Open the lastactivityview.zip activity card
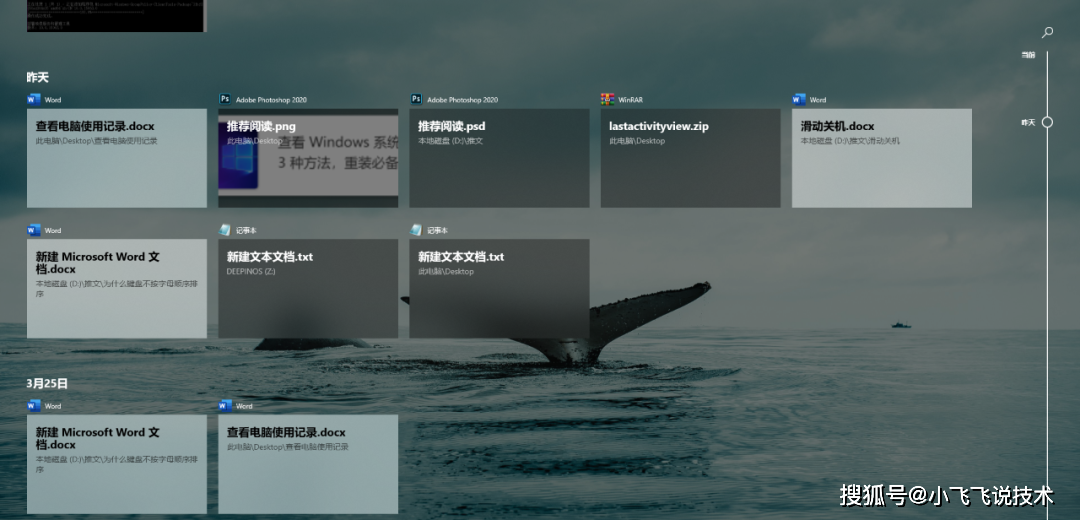The image size is (1080, 520). click(690, 158)
